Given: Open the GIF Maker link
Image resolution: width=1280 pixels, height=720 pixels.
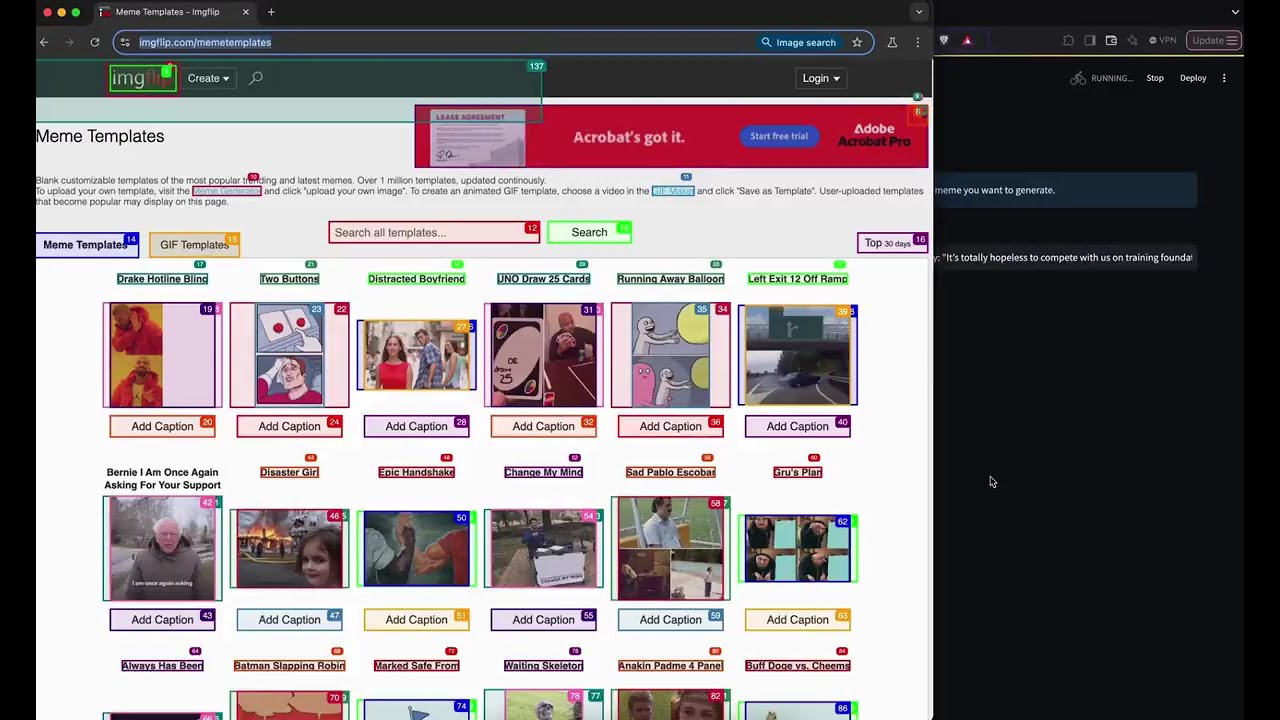Looking at the screenshot, I should click(673, 191).
